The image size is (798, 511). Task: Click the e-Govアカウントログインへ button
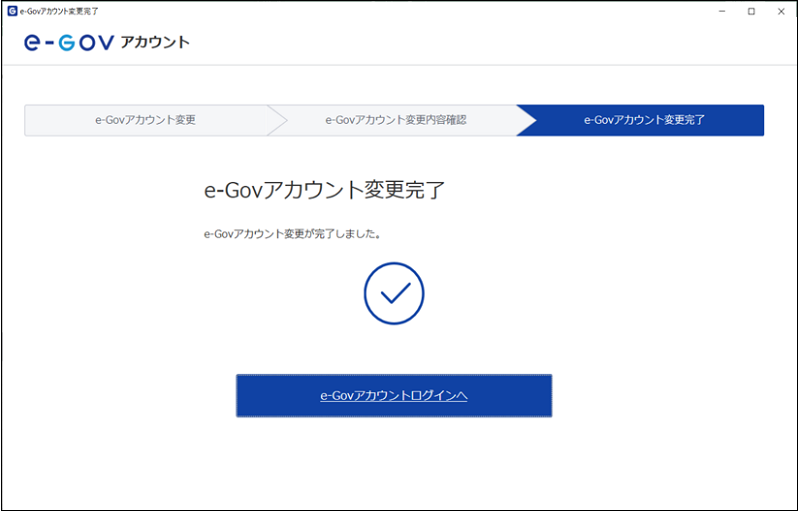394,395
